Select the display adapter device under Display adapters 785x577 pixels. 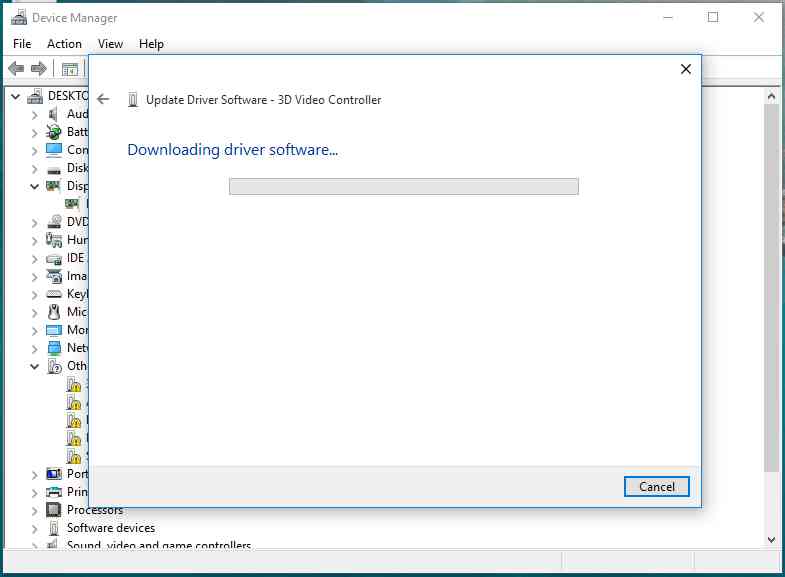(73, 204)
